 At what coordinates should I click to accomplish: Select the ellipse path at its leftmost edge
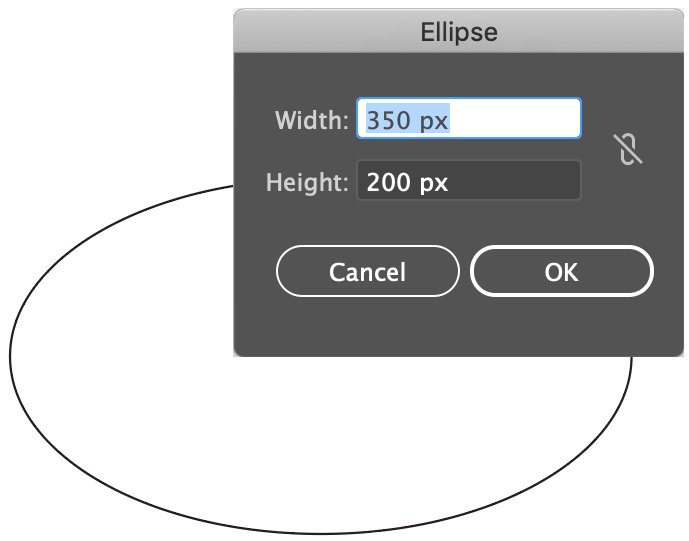[x=11, y=355]
